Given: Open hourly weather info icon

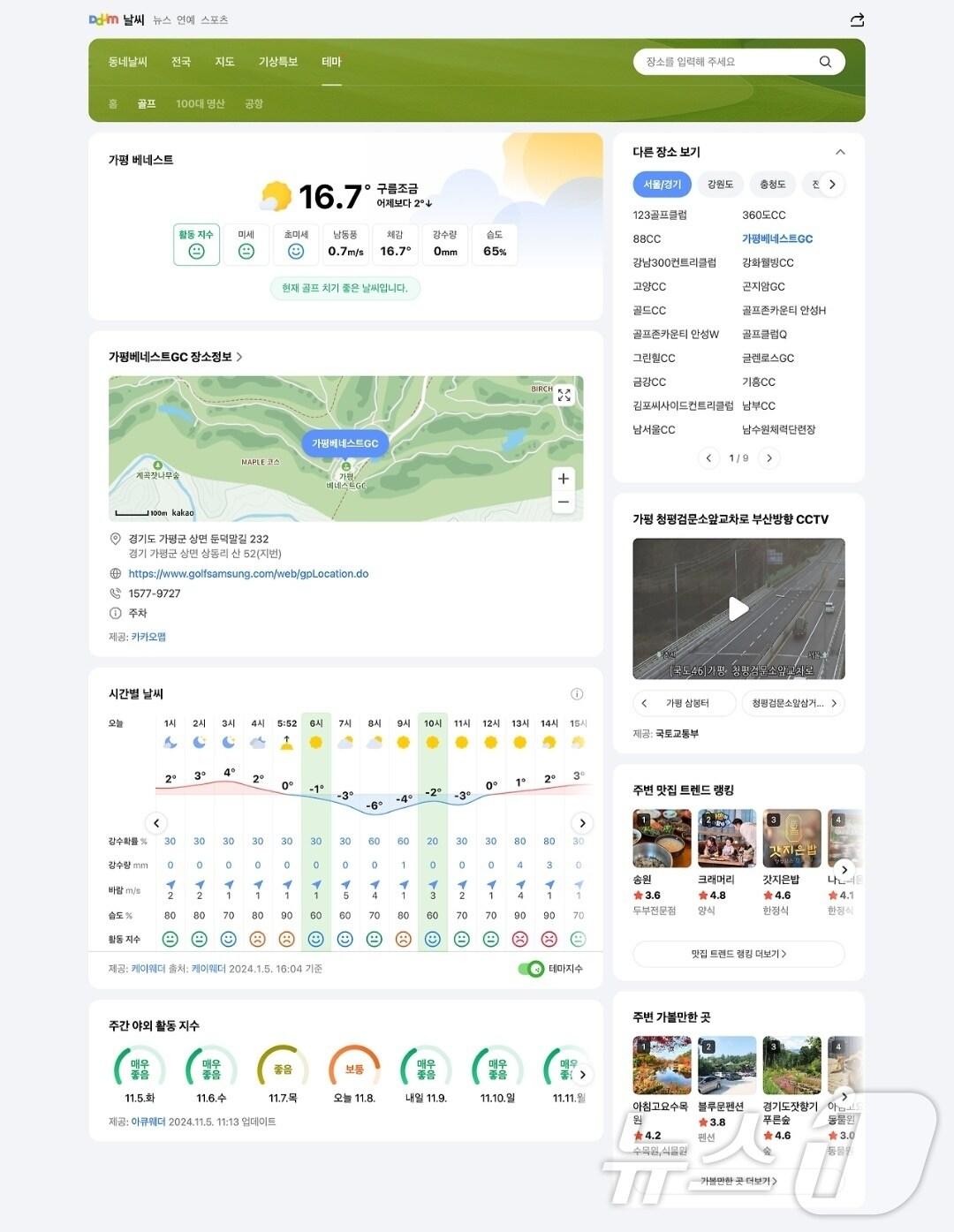Looking at the screenshot, I should pyautogui.click(x=577, y=694).
